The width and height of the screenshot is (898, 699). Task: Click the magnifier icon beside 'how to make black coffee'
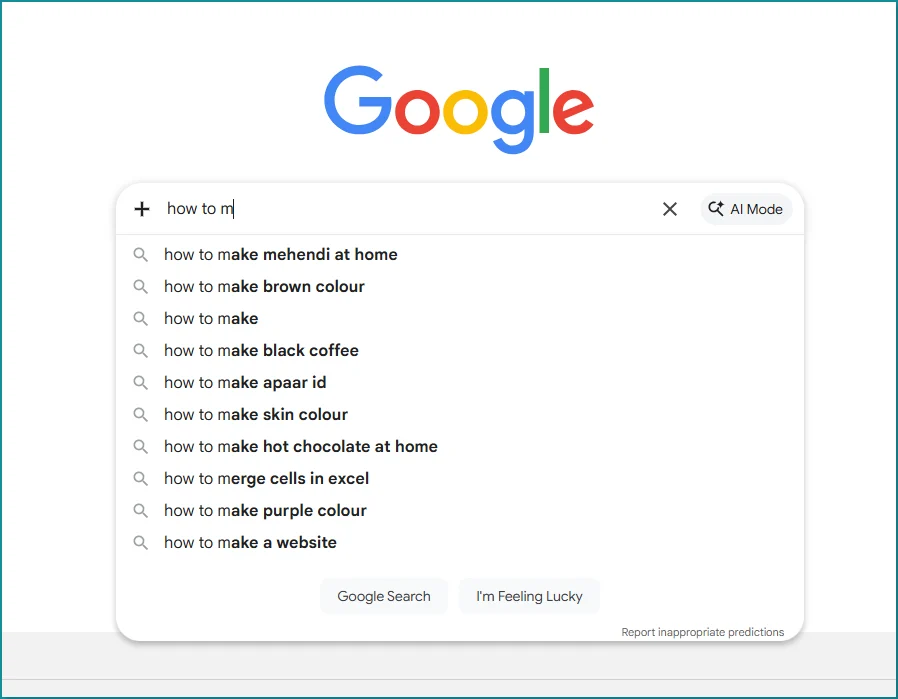[x=140, y=350]
